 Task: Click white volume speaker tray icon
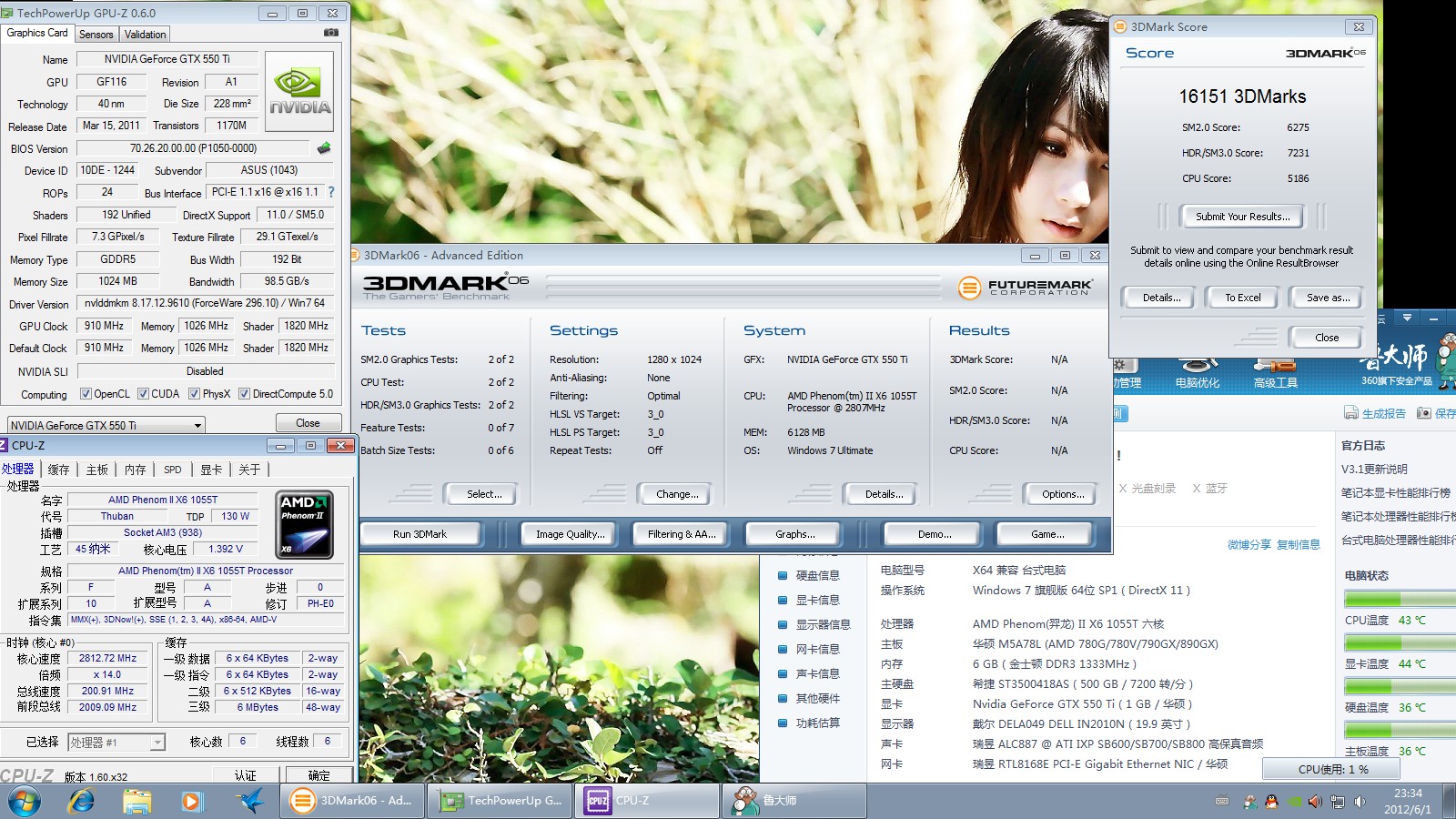1360,802
